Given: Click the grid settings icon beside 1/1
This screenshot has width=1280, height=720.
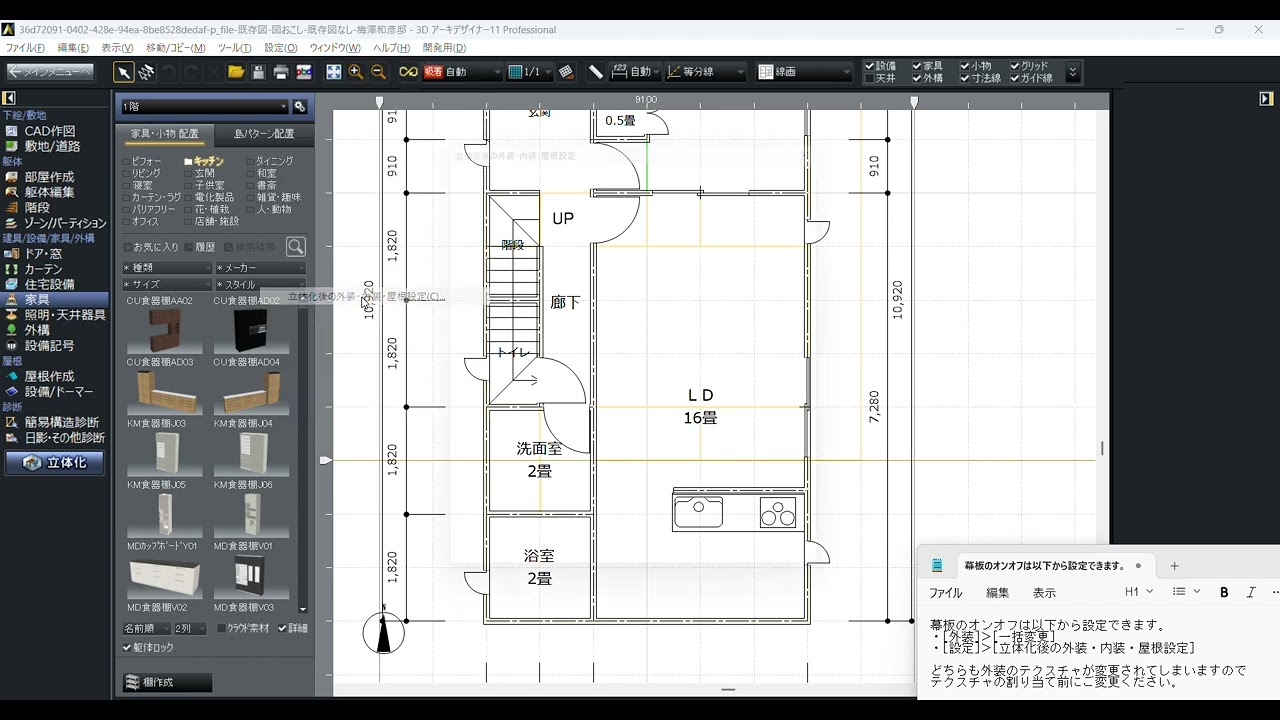Looking at the screenshot, I should tap(567, 72).
